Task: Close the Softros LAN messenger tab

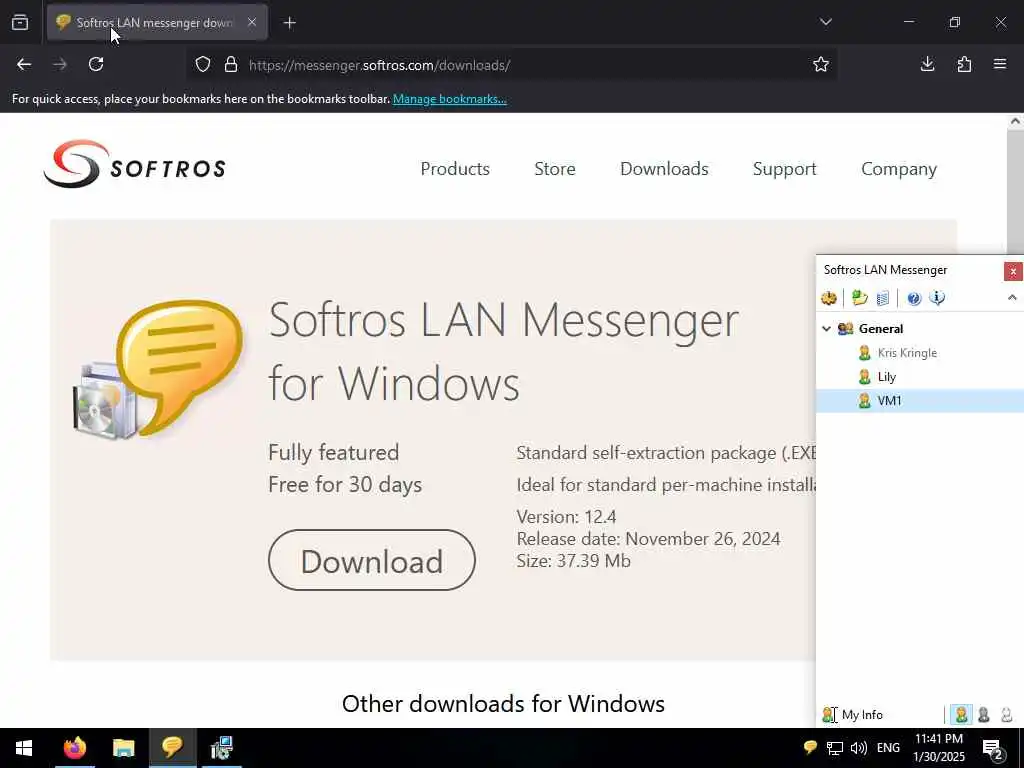Action: pos(252,22)
